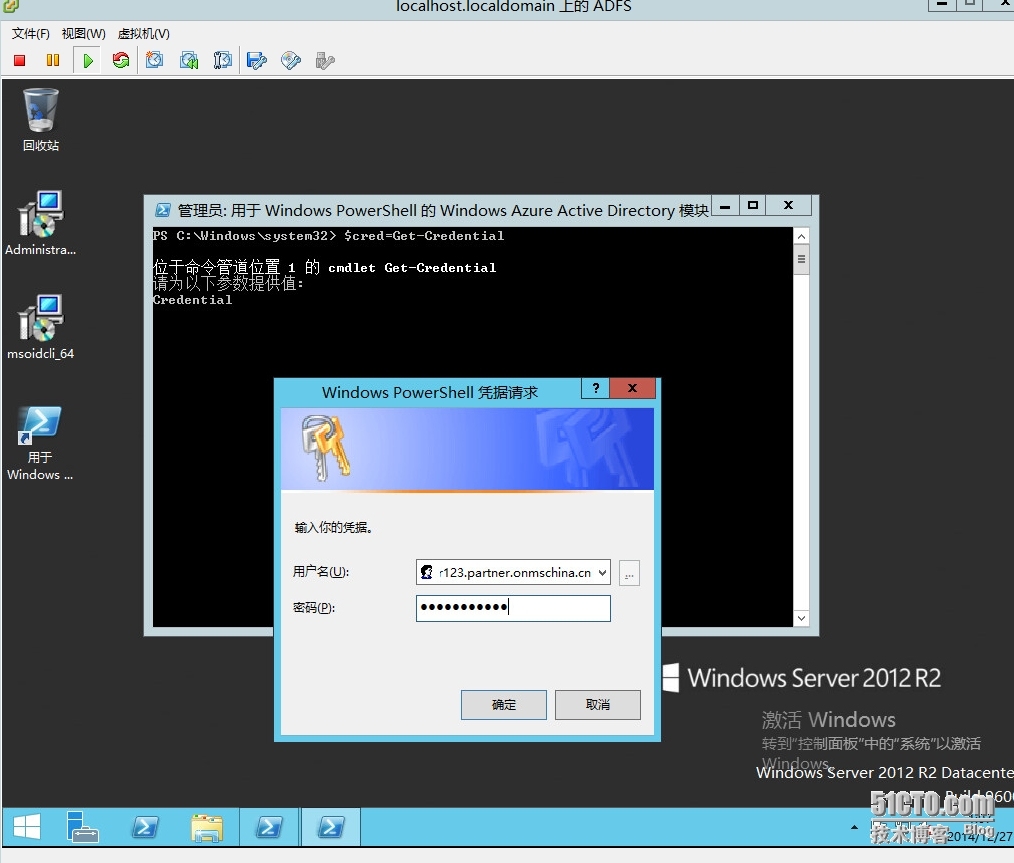Viewport: 1014px width, 863px height.
Task: Open Server Manager from the taskbar
Action: (x=82, y=827)
